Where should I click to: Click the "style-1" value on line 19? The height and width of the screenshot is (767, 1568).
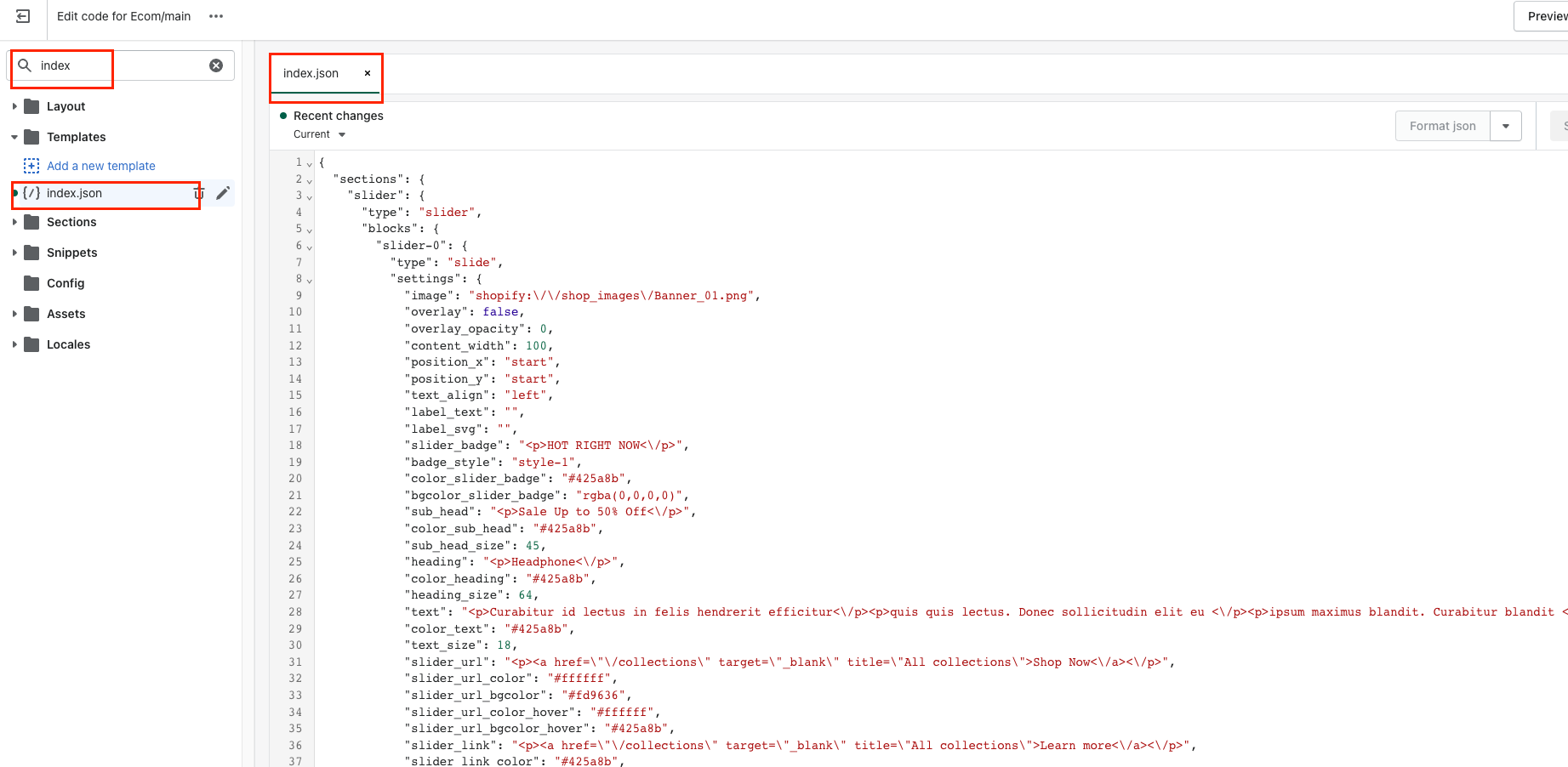coord(544,463)
